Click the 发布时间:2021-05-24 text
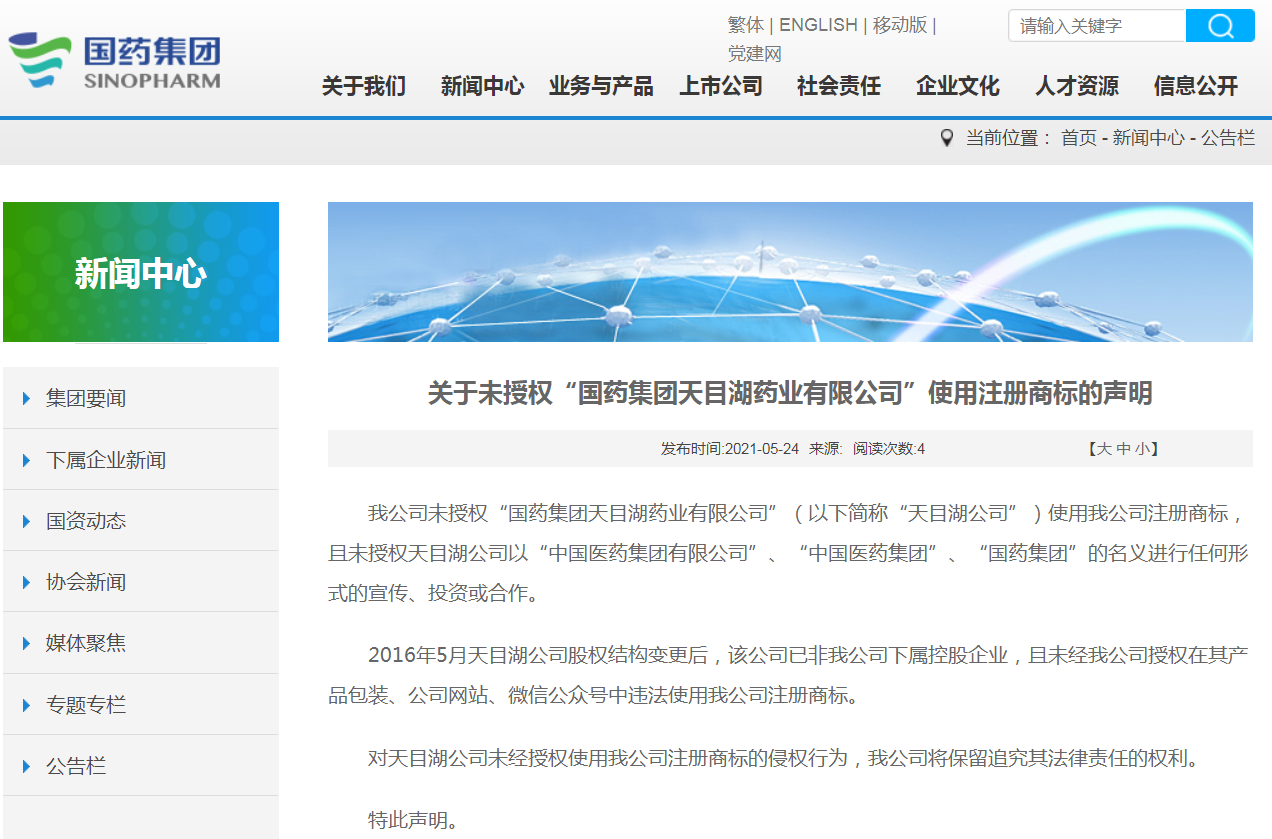 [x=730, y=449]
